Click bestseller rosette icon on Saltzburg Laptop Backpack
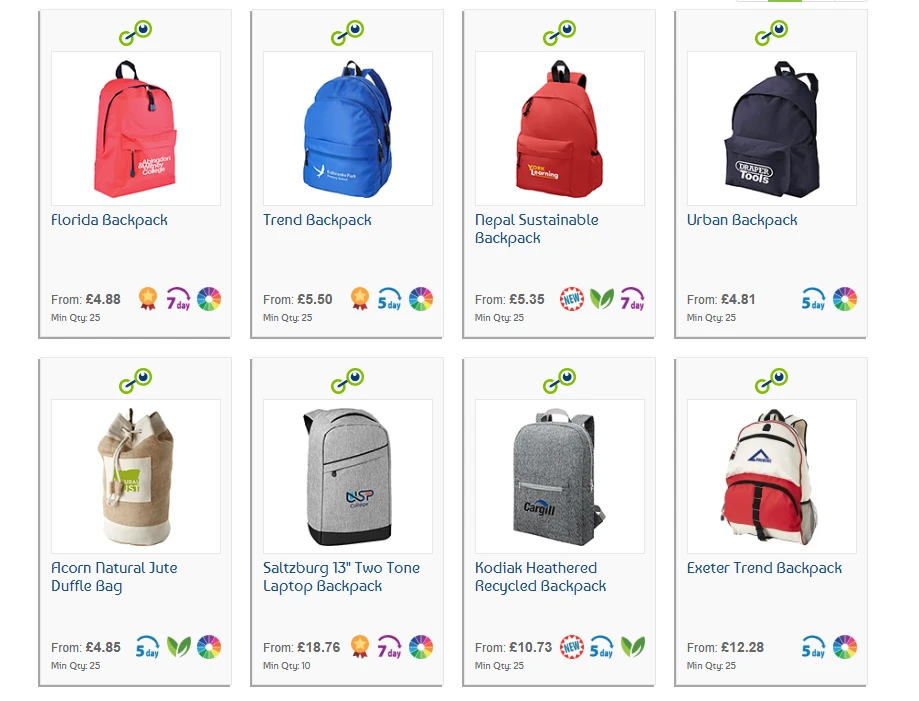The width and height of the screenshot is (919, 701). tap(360, 646)
